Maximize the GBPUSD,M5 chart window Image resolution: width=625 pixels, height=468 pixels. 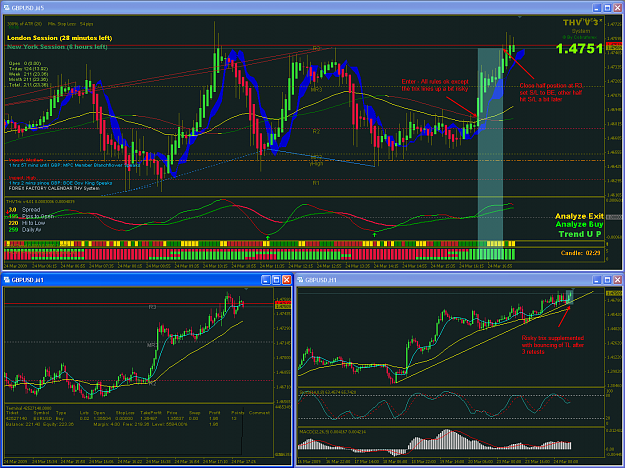pyautogui.click(x=607, y=8)
